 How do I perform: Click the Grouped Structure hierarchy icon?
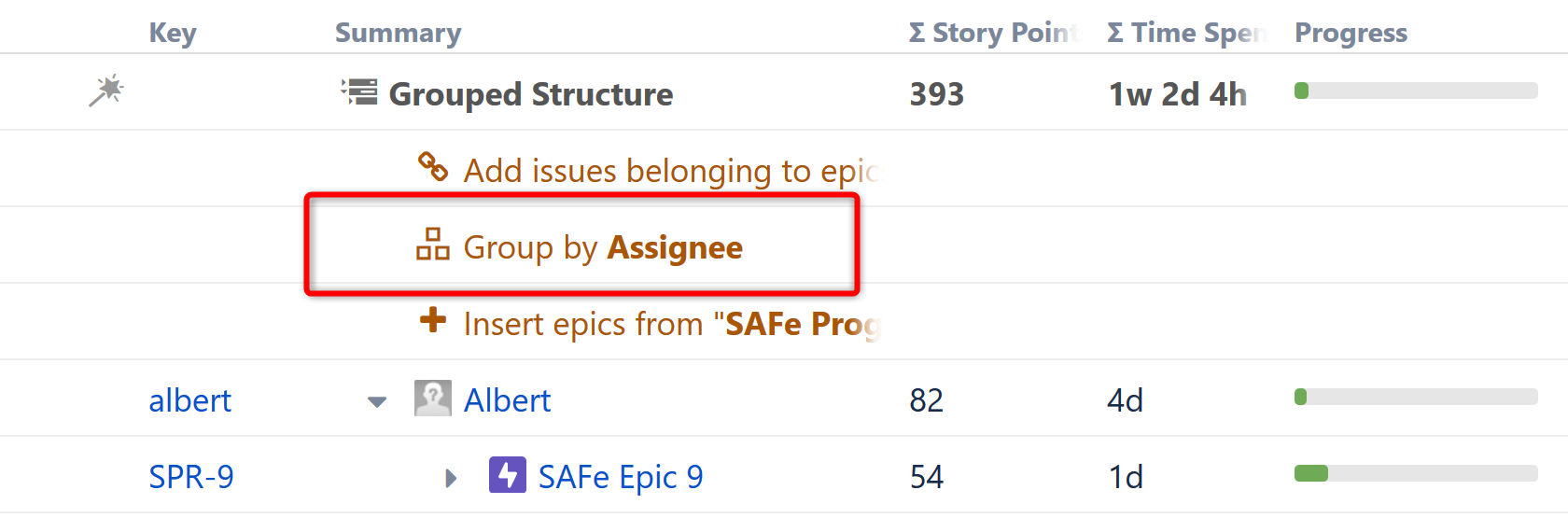359,92
